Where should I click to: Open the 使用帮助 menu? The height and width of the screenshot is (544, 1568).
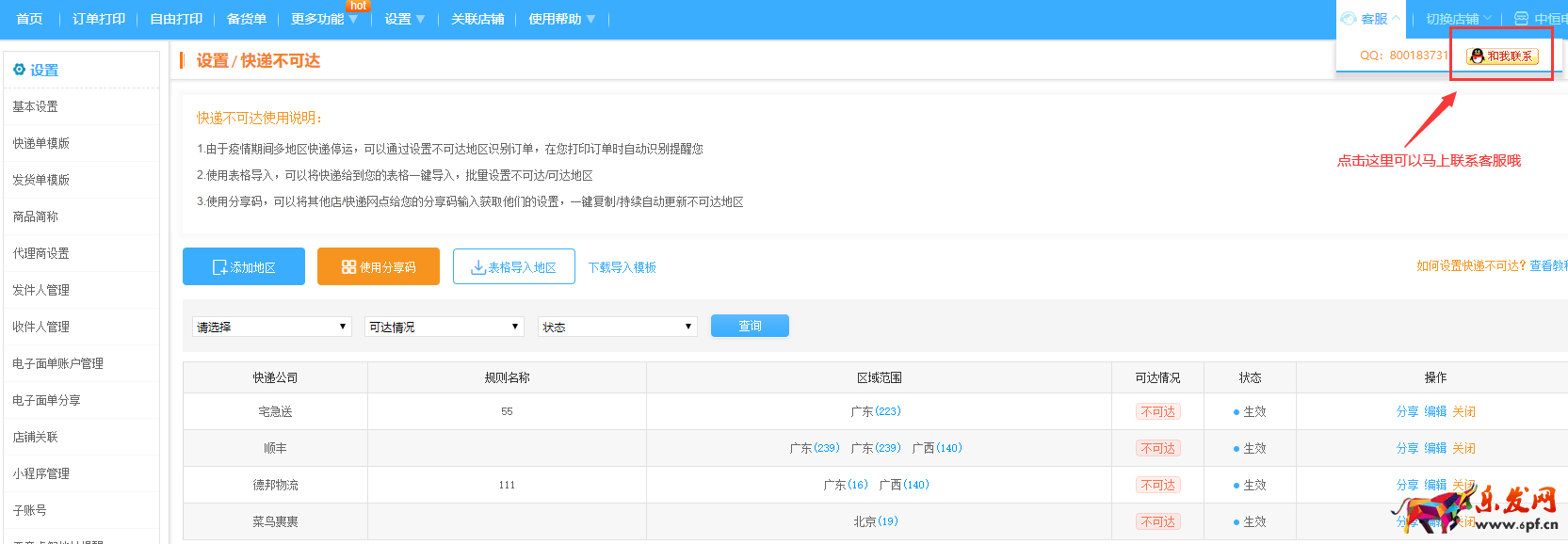pos(561,19)
